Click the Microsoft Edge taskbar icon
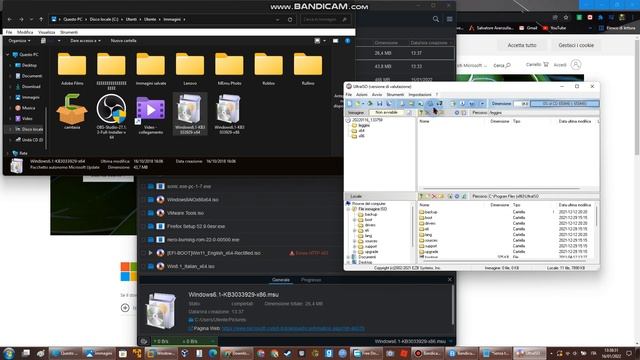This screenshot has width=640, height=360. pos(213,353)
